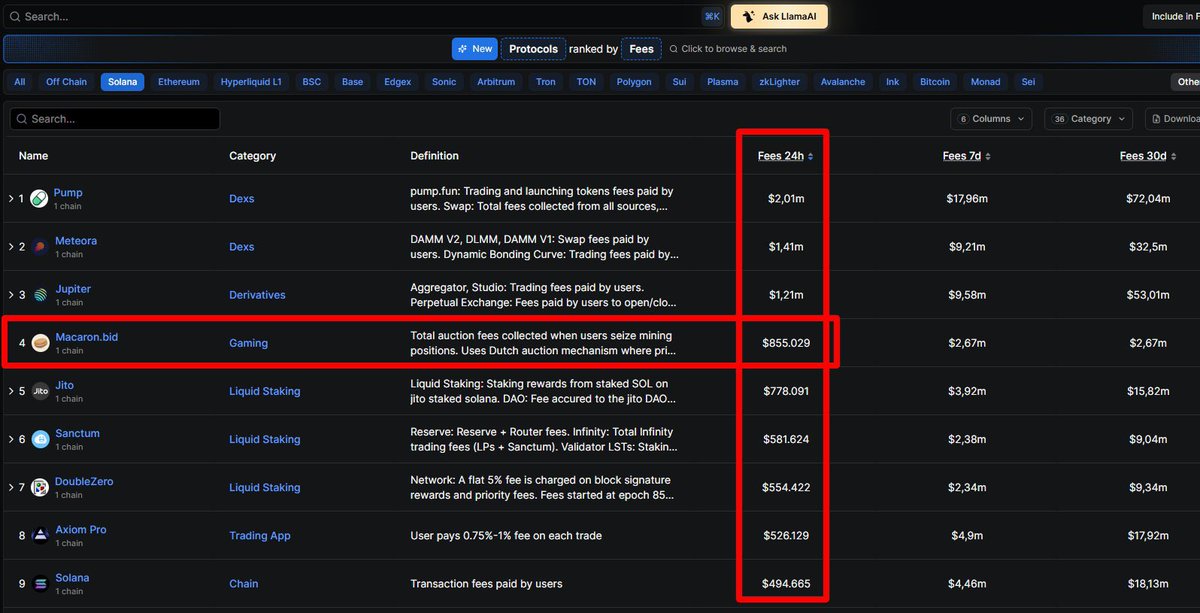Screen dimensions: 1200x613
Task: Click the top Search input field
Action: click(x=363, y=16)
